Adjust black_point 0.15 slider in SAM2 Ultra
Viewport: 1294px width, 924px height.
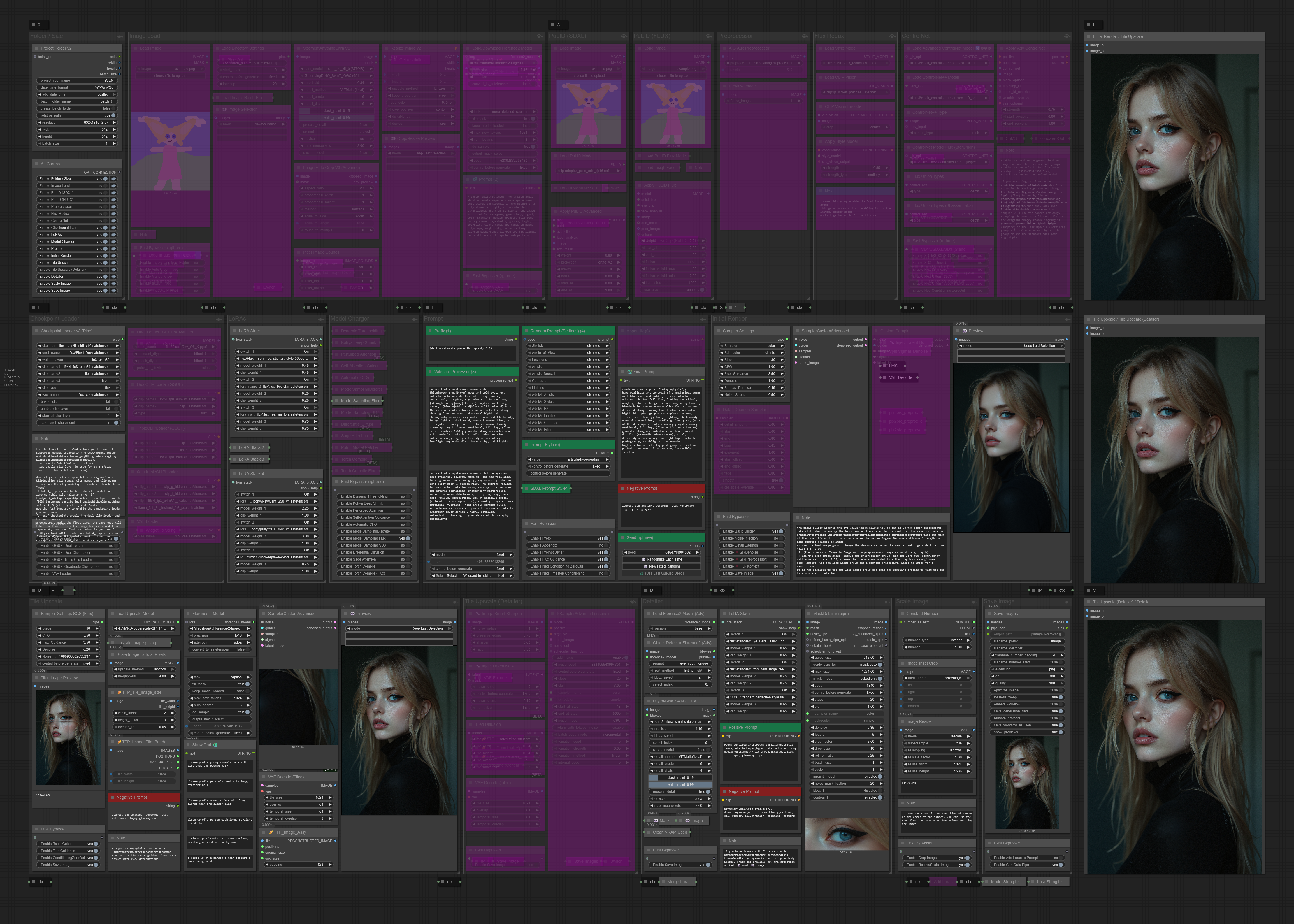coord(680,778)
